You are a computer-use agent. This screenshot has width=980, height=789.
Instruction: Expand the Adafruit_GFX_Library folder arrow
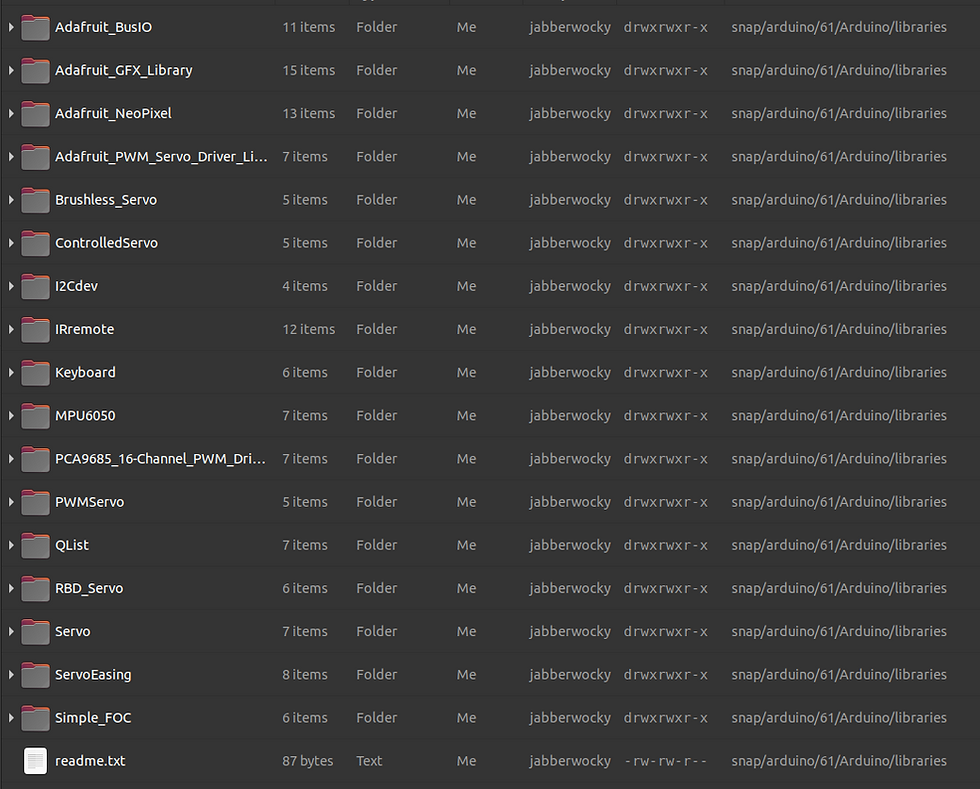coord(11,71)
